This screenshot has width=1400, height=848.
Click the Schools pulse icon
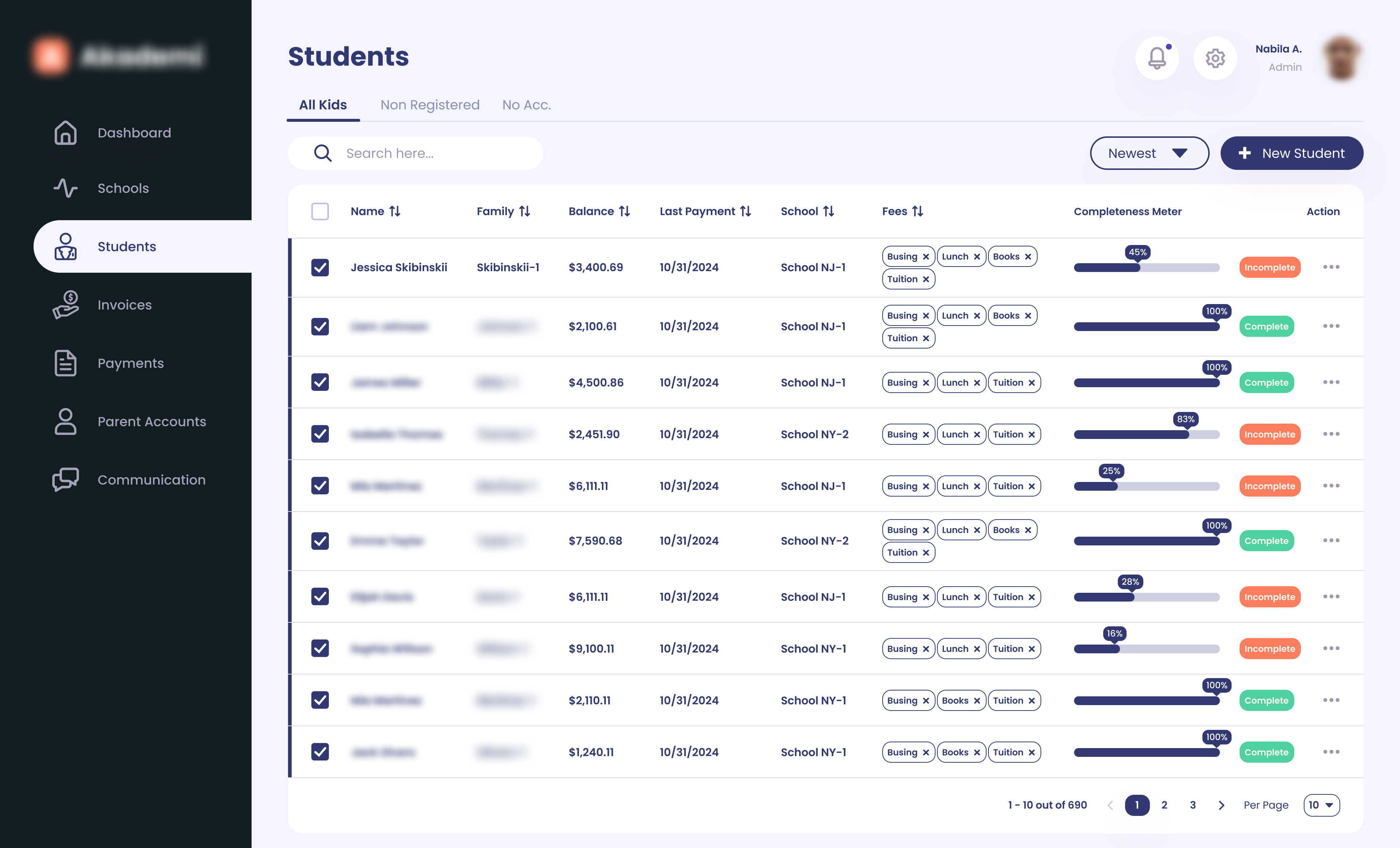(x=65, y=188)
